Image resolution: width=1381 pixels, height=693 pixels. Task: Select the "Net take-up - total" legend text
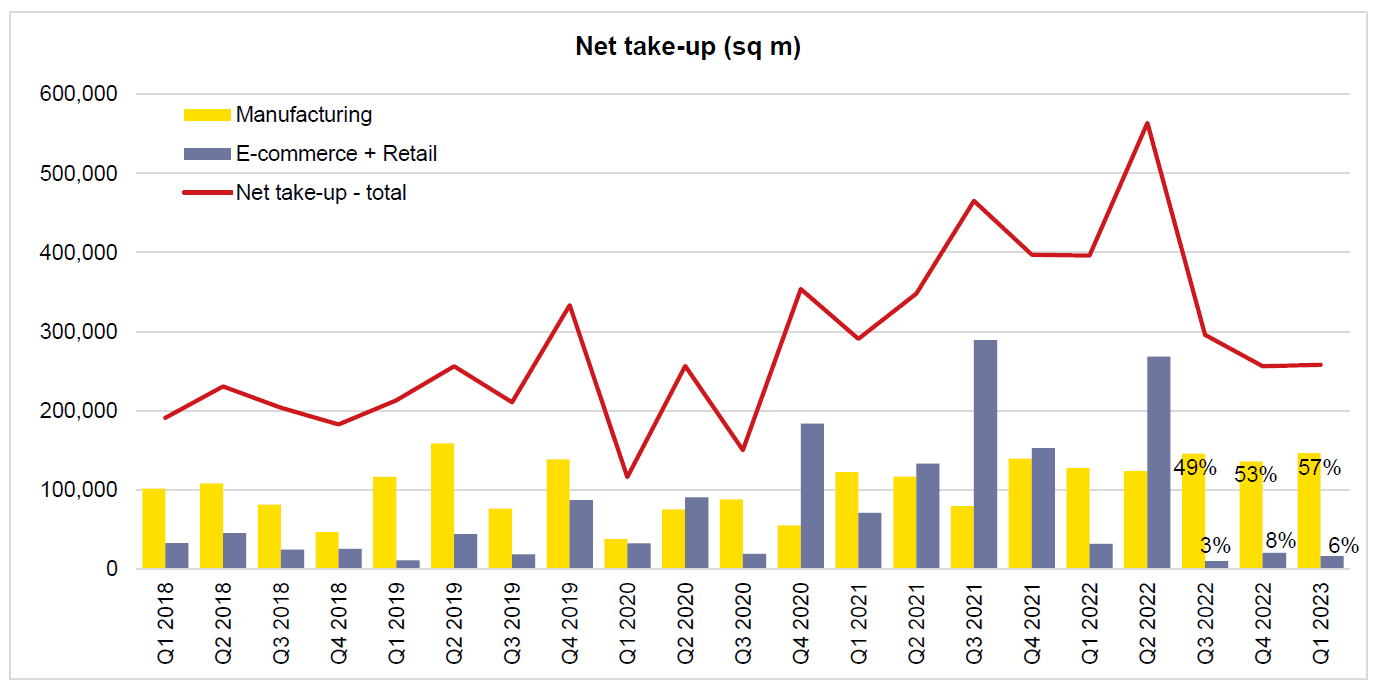[x=321, y=193]
